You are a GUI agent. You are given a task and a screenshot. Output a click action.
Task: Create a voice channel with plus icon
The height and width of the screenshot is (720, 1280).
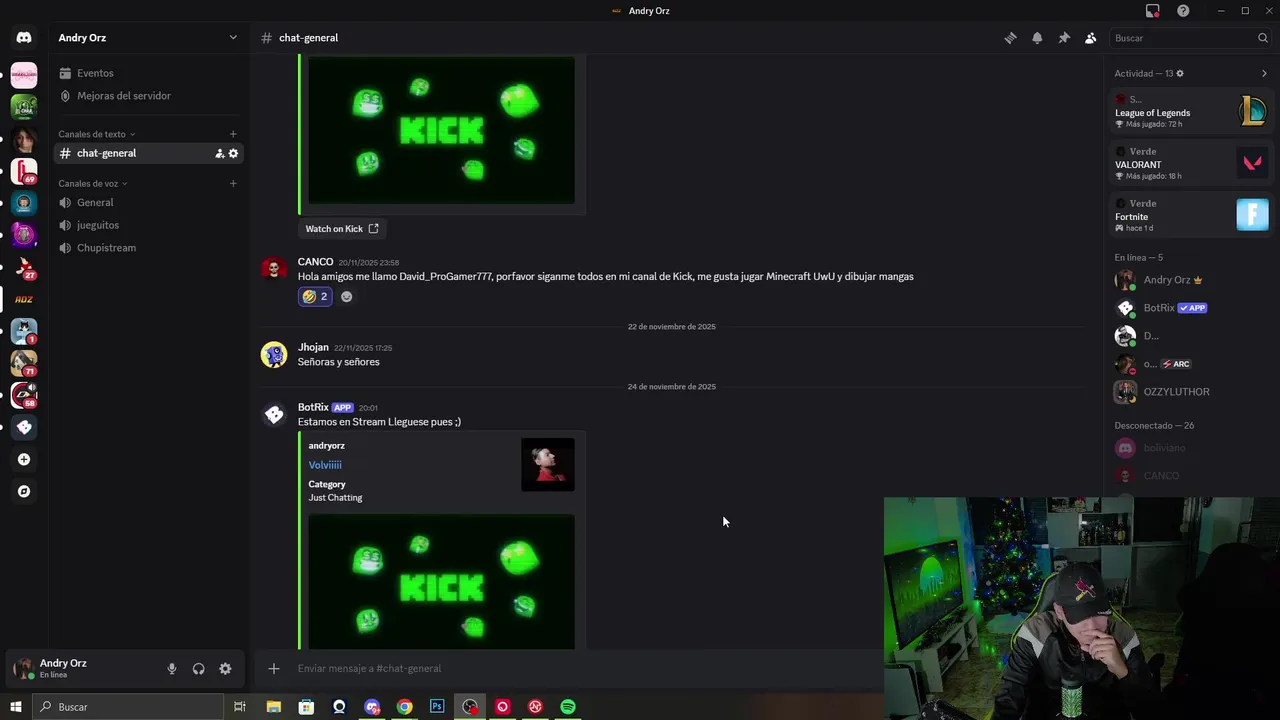[x=233, y=183]
